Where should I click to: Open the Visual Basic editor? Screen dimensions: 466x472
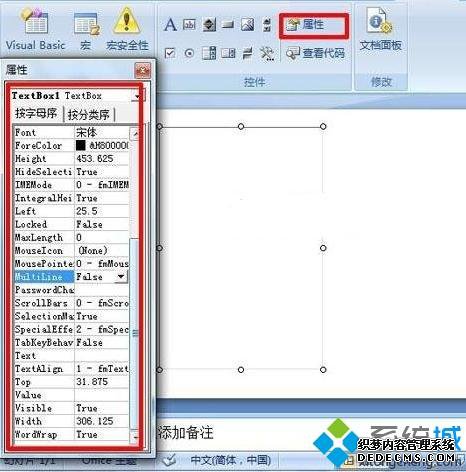pyautogui.click(x=35, y=30)
